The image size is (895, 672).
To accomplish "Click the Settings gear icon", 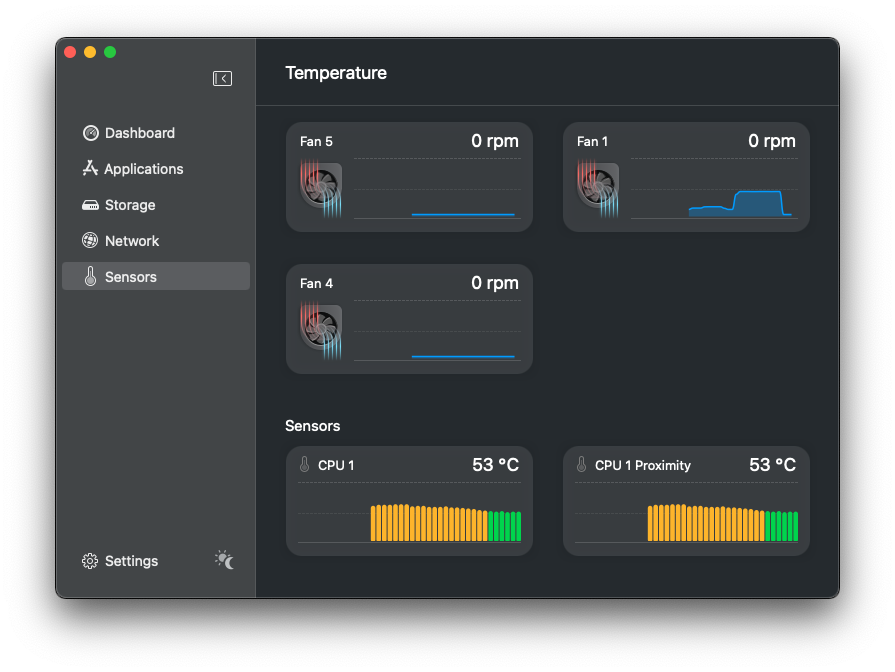I will pos(90,561).
